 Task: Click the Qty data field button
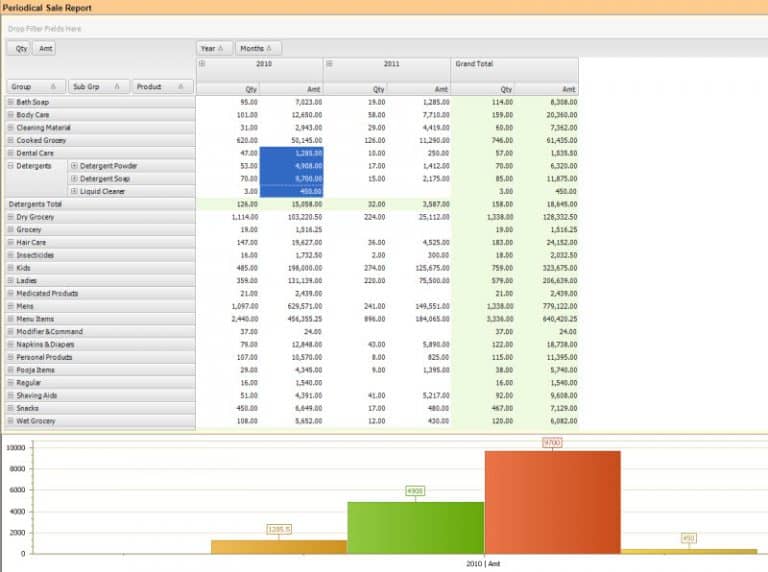coord(18,48)
